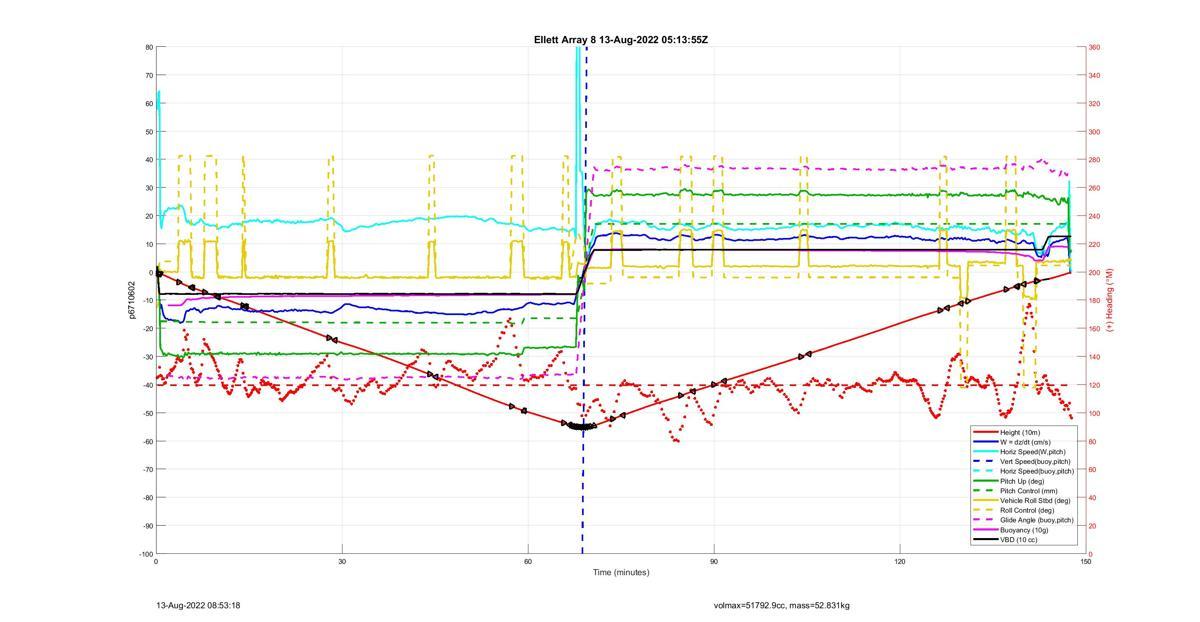Click the "p6710602" left axis label
This screenshot has height=622, width=1200.
coord(131,300)
